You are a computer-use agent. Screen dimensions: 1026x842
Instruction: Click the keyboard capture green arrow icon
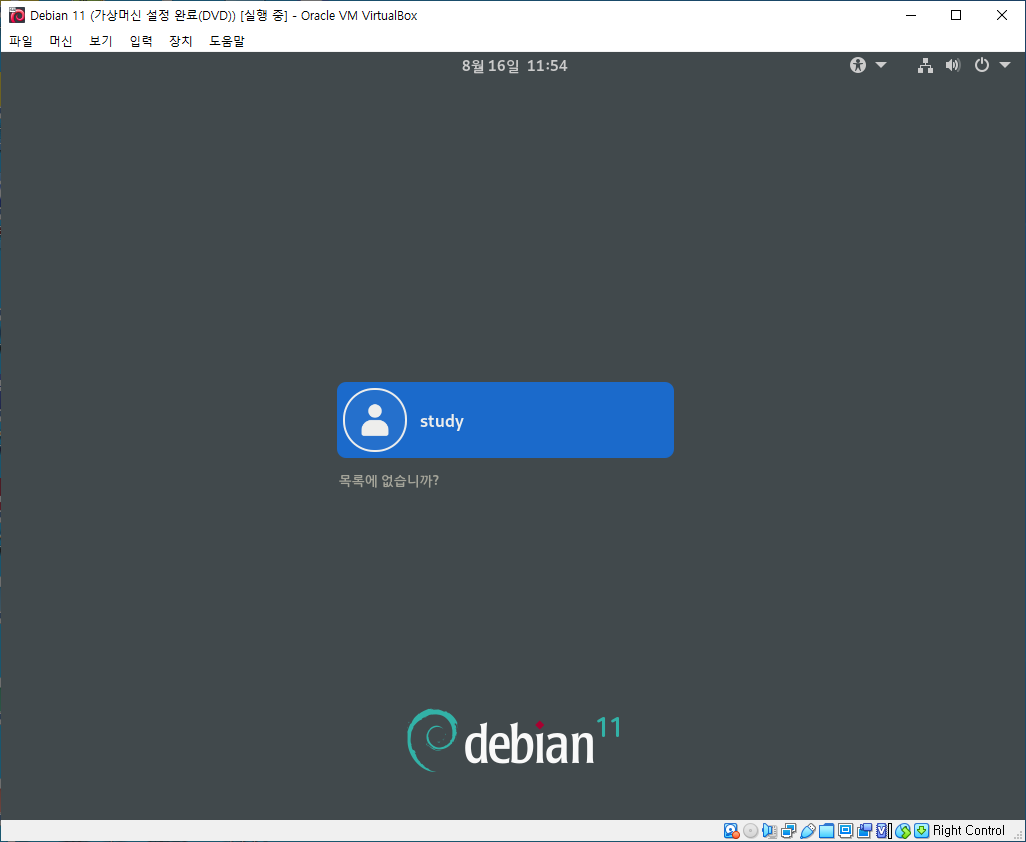pyautogui.click(x=921, y=830)
